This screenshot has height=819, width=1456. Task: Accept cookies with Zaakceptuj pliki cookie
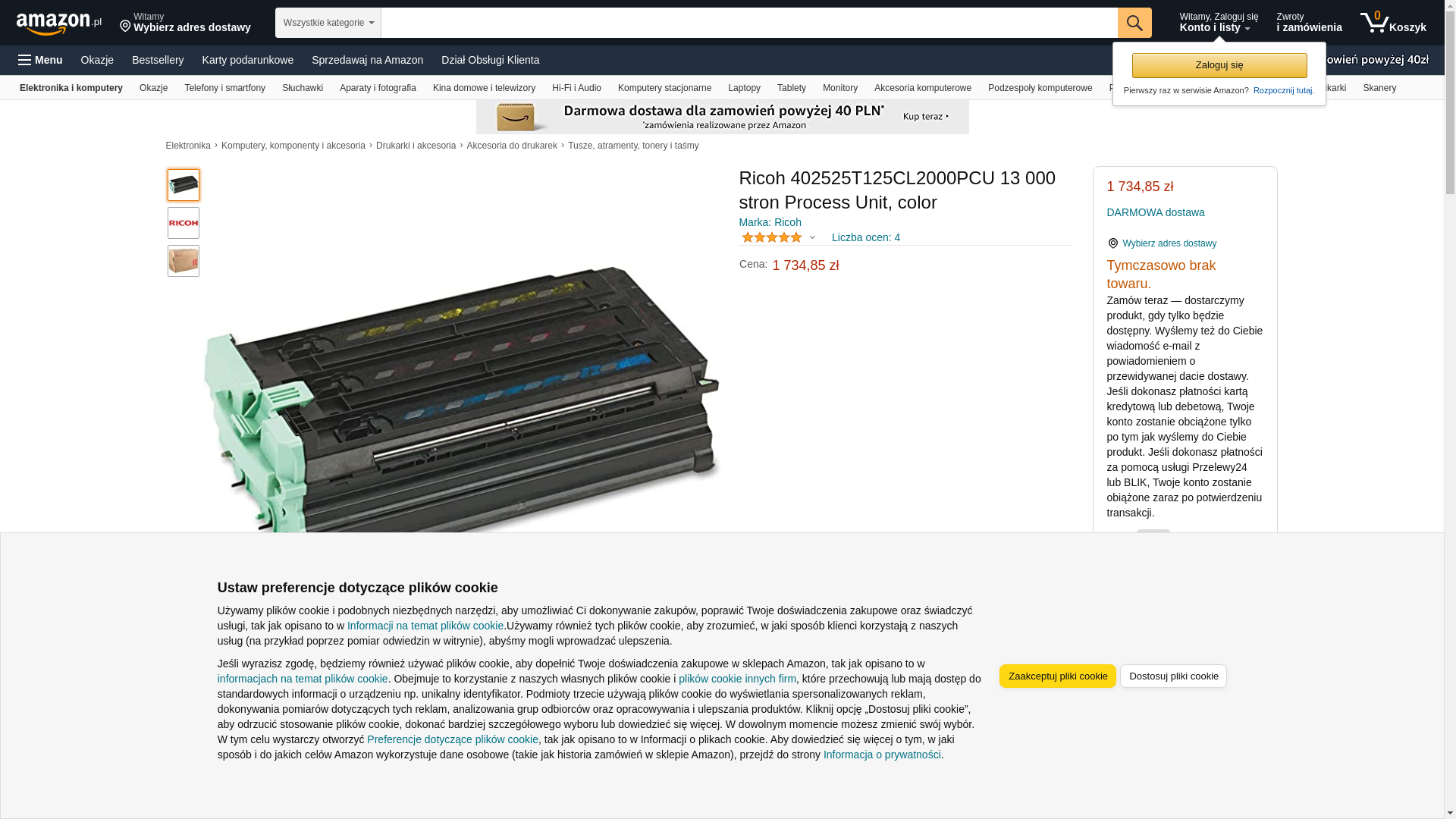(1058, 676)
